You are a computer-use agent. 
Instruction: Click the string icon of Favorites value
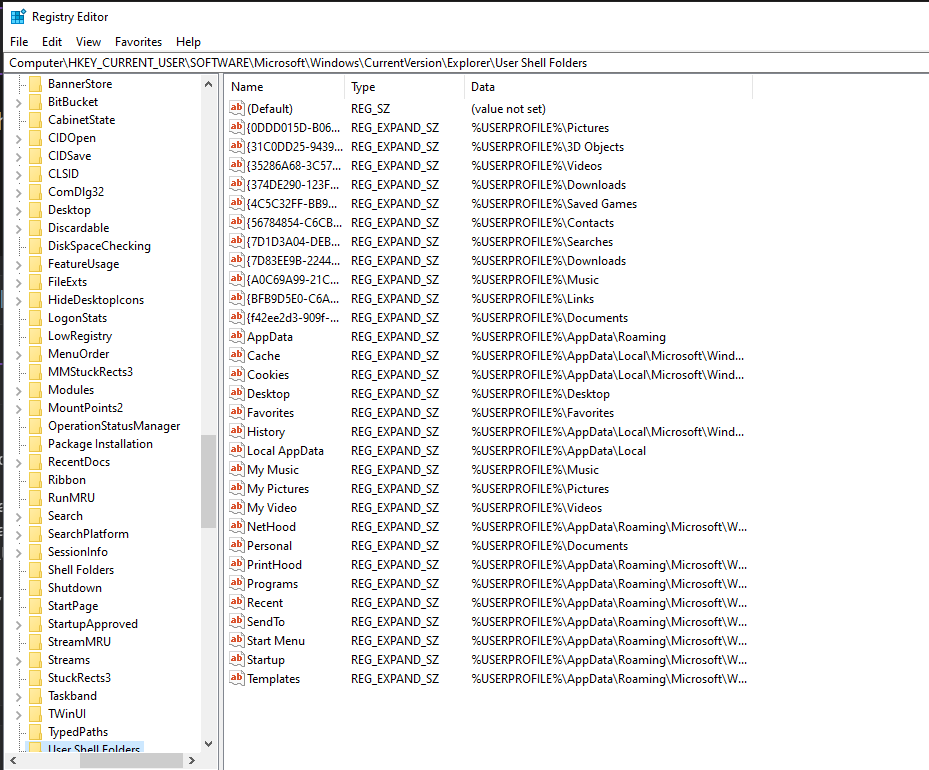pos(237,412)
